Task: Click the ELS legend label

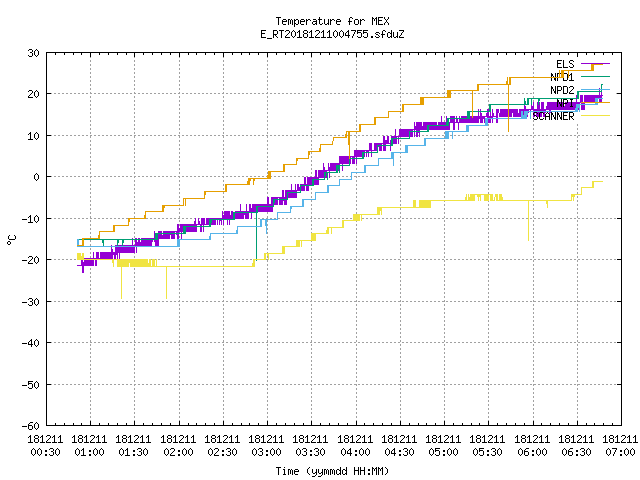Action: pyautogui.click(x=565, y=64)
